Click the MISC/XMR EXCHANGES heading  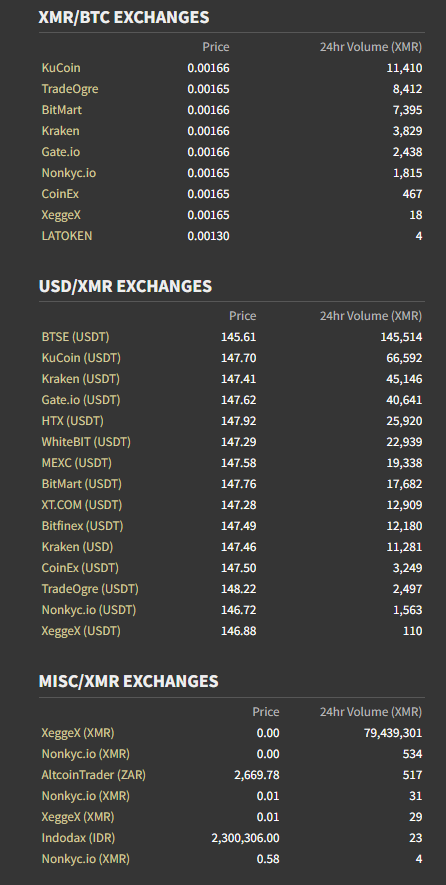(128, 681)
